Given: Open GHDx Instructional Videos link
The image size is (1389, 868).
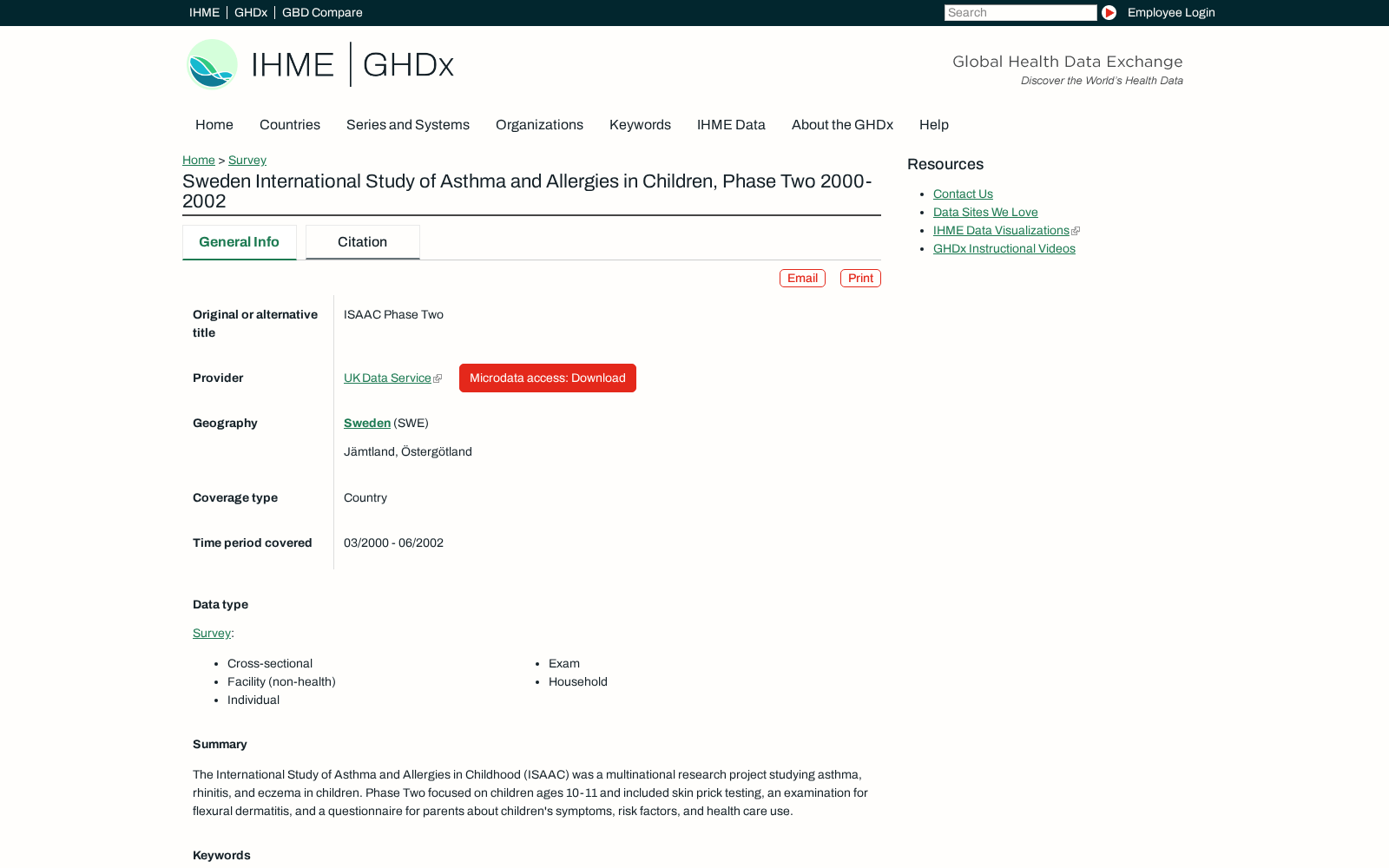Looking at the screenshot, I should pos(1004,248).
